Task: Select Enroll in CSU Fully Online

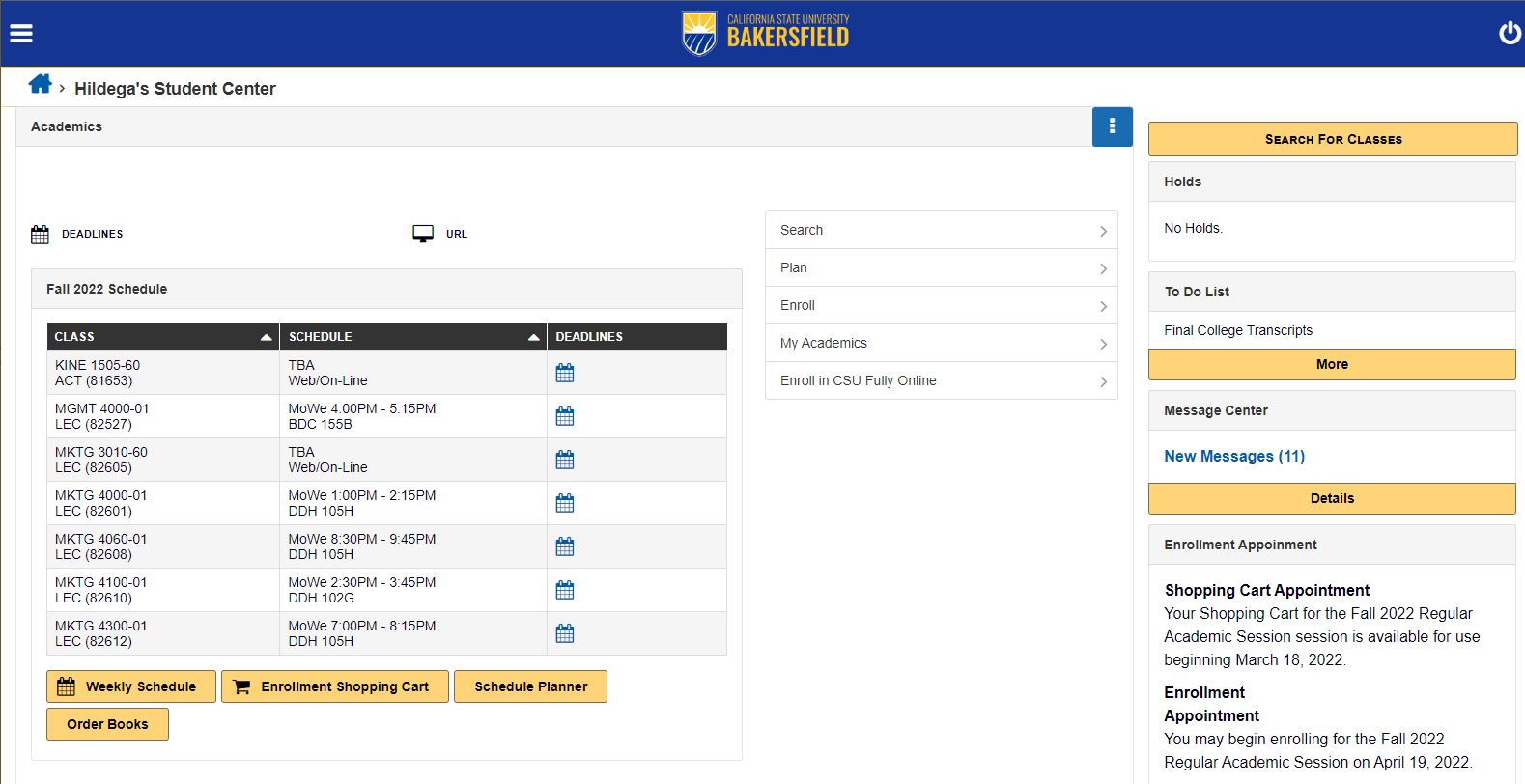Action: click(x=941, y=380)
